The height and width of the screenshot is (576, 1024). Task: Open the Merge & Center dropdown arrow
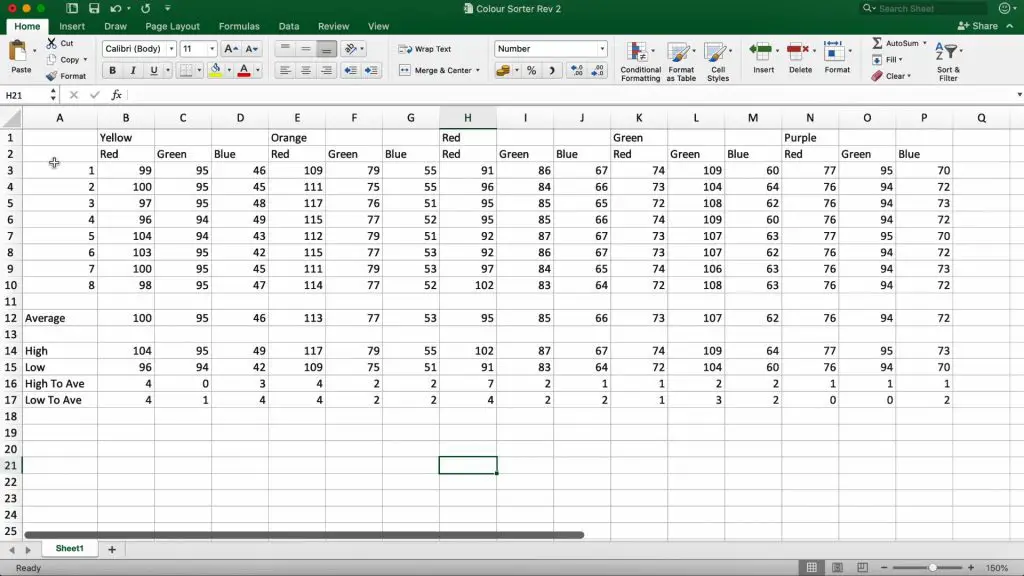point(478,71)
